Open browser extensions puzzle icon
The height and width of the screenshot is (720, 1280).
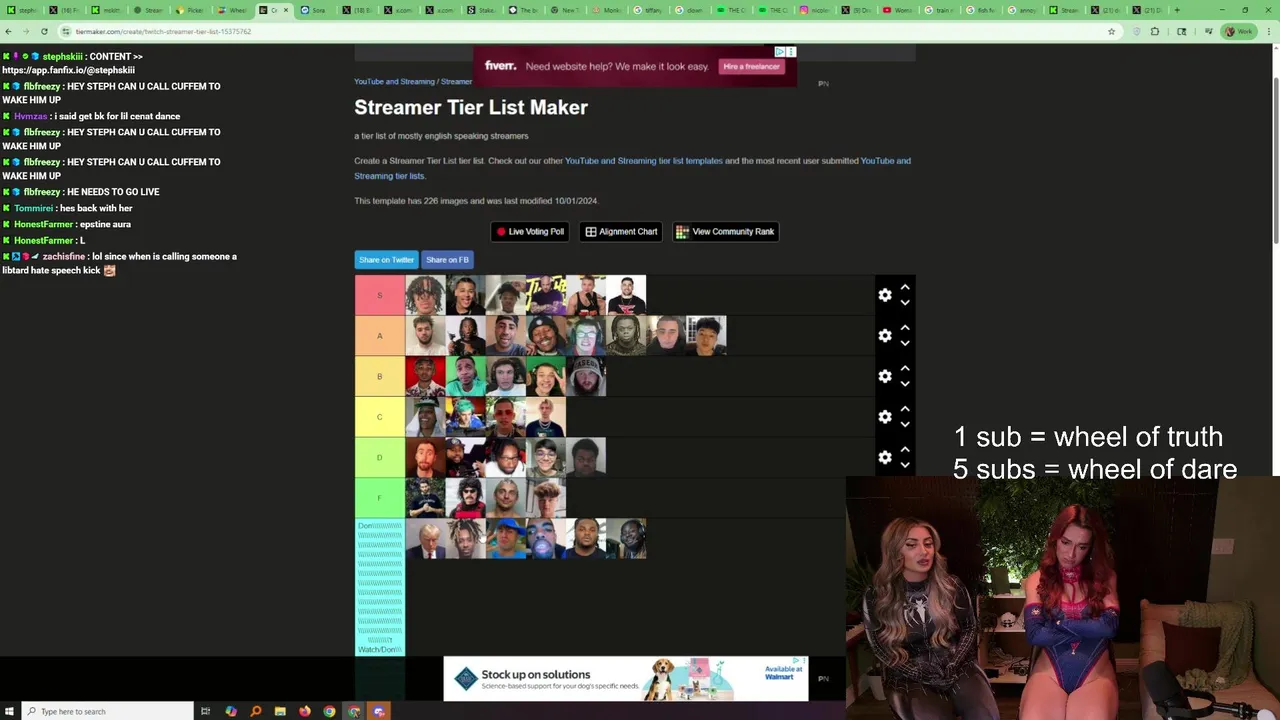(1155, 31)
